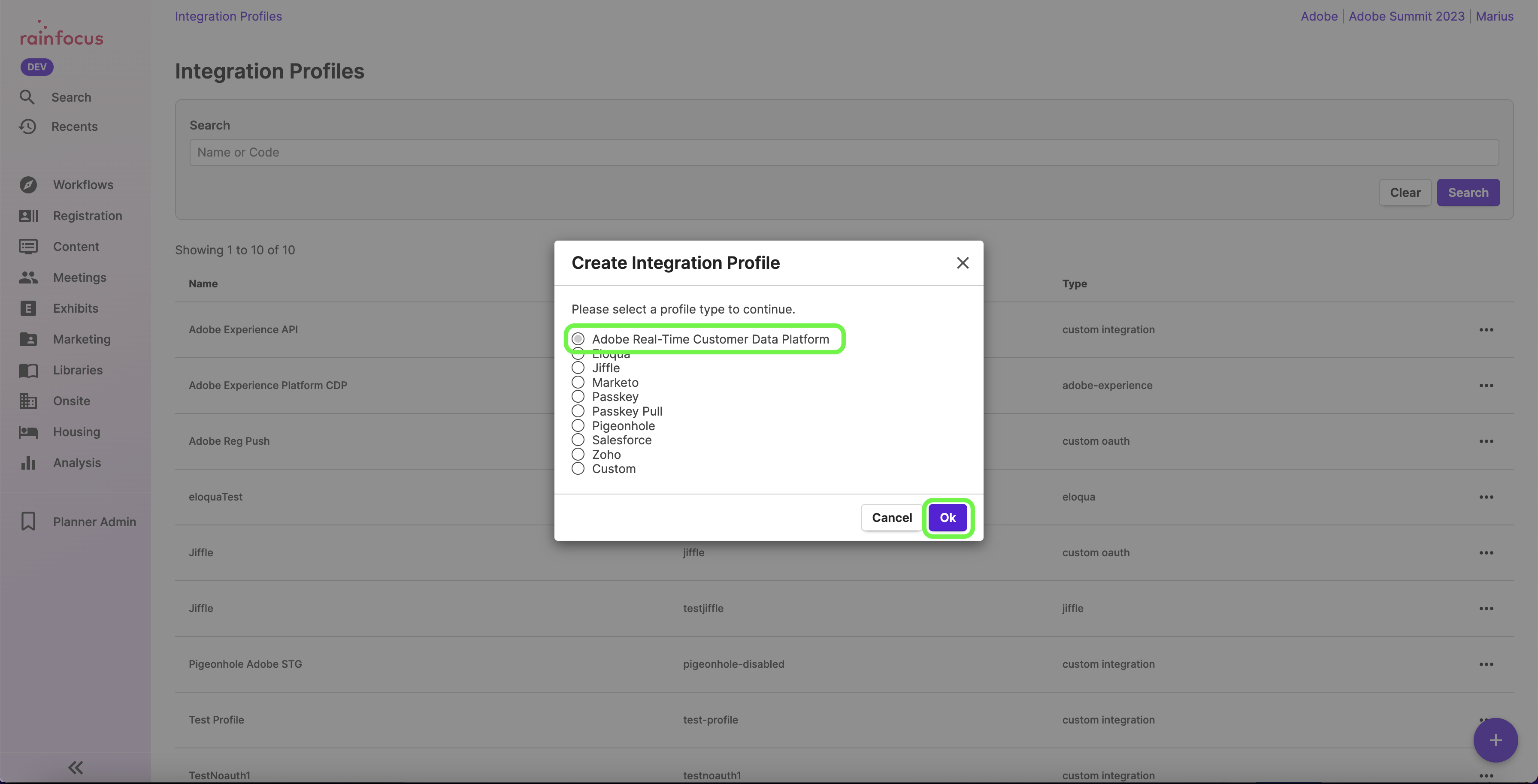Click the Name or Code search field
Viewport: 1538px width, 784px height.
844,153
